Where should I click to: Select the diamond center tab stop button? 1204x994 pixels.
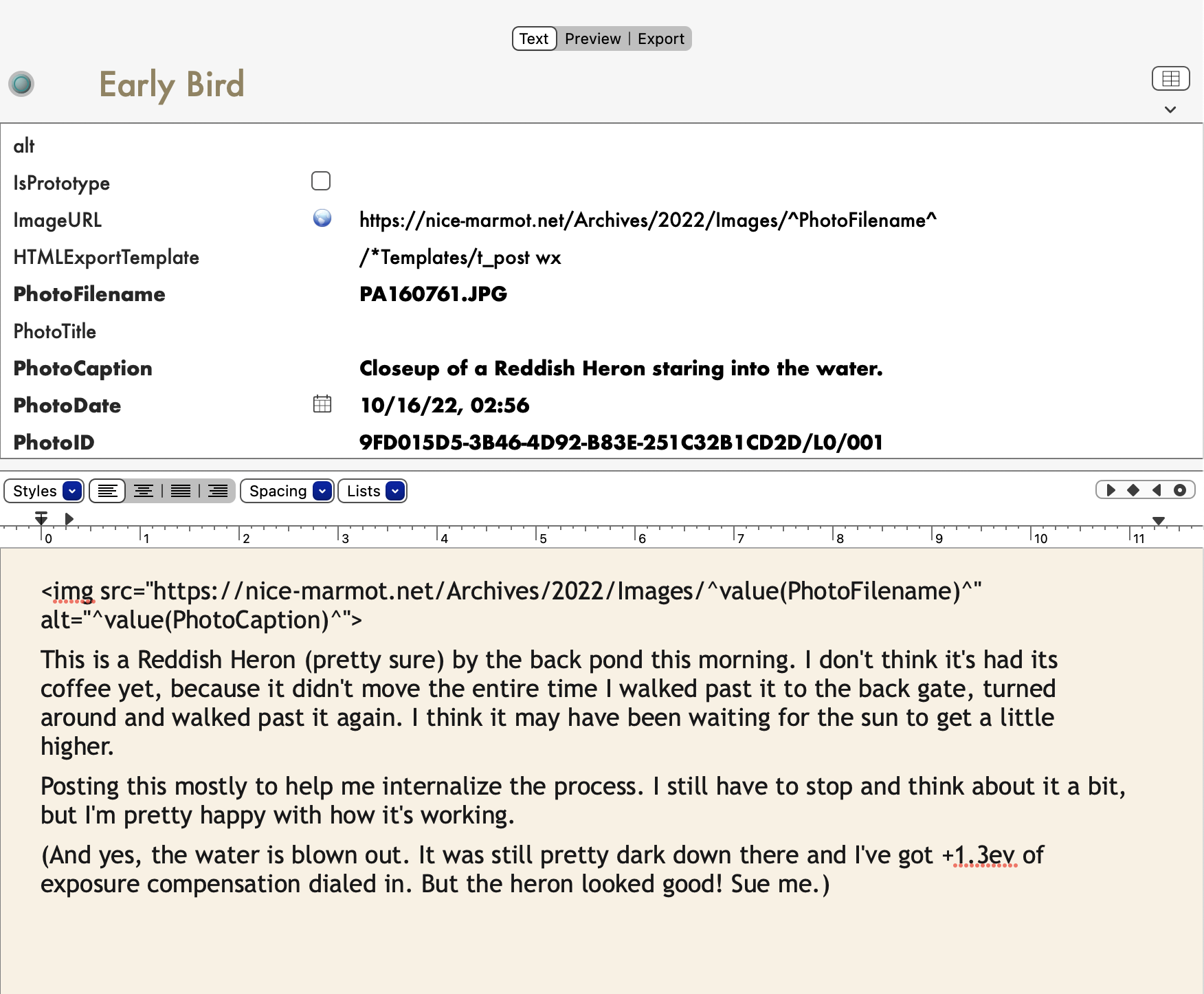[1134, 490]
